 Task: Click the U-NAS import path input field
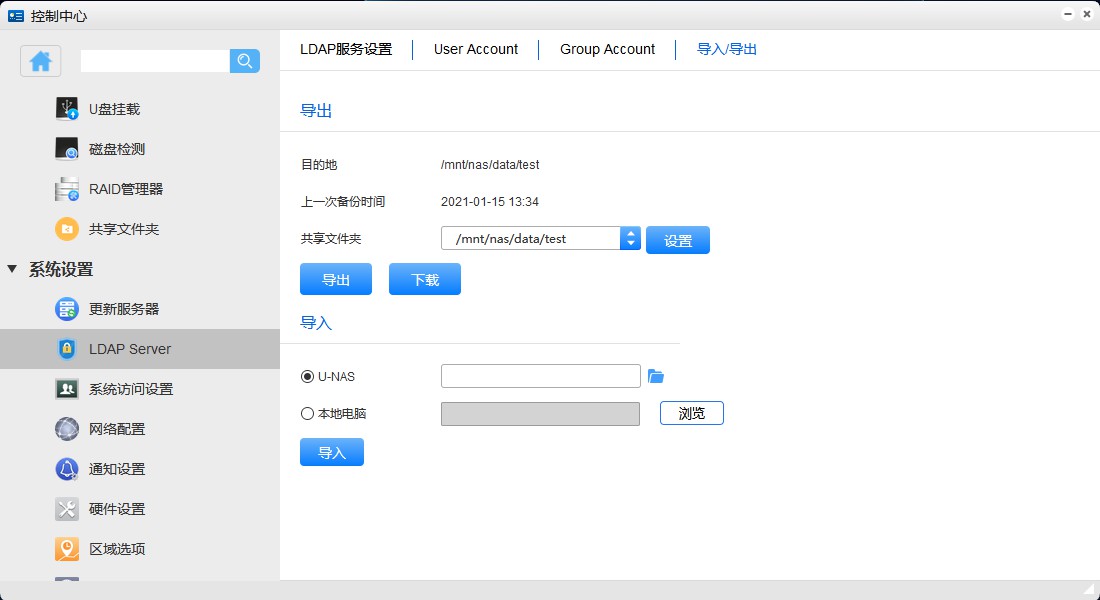click(x=540, y=376)
